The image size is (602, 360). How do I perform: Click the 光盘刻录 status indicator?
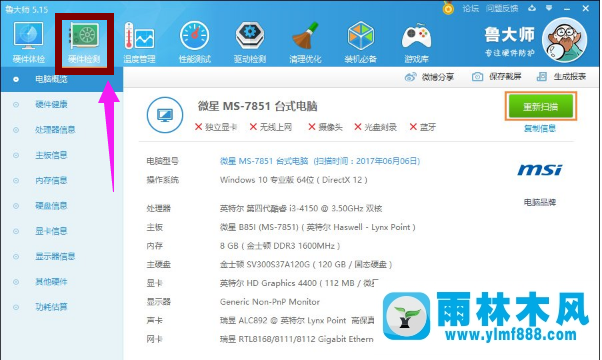point(375,127)
